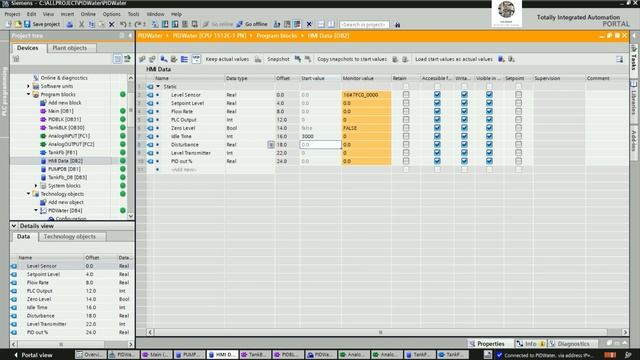Click Portal view link
This screenshot has width=640, height=360.
pyautogui.click(x=34, y=355)
